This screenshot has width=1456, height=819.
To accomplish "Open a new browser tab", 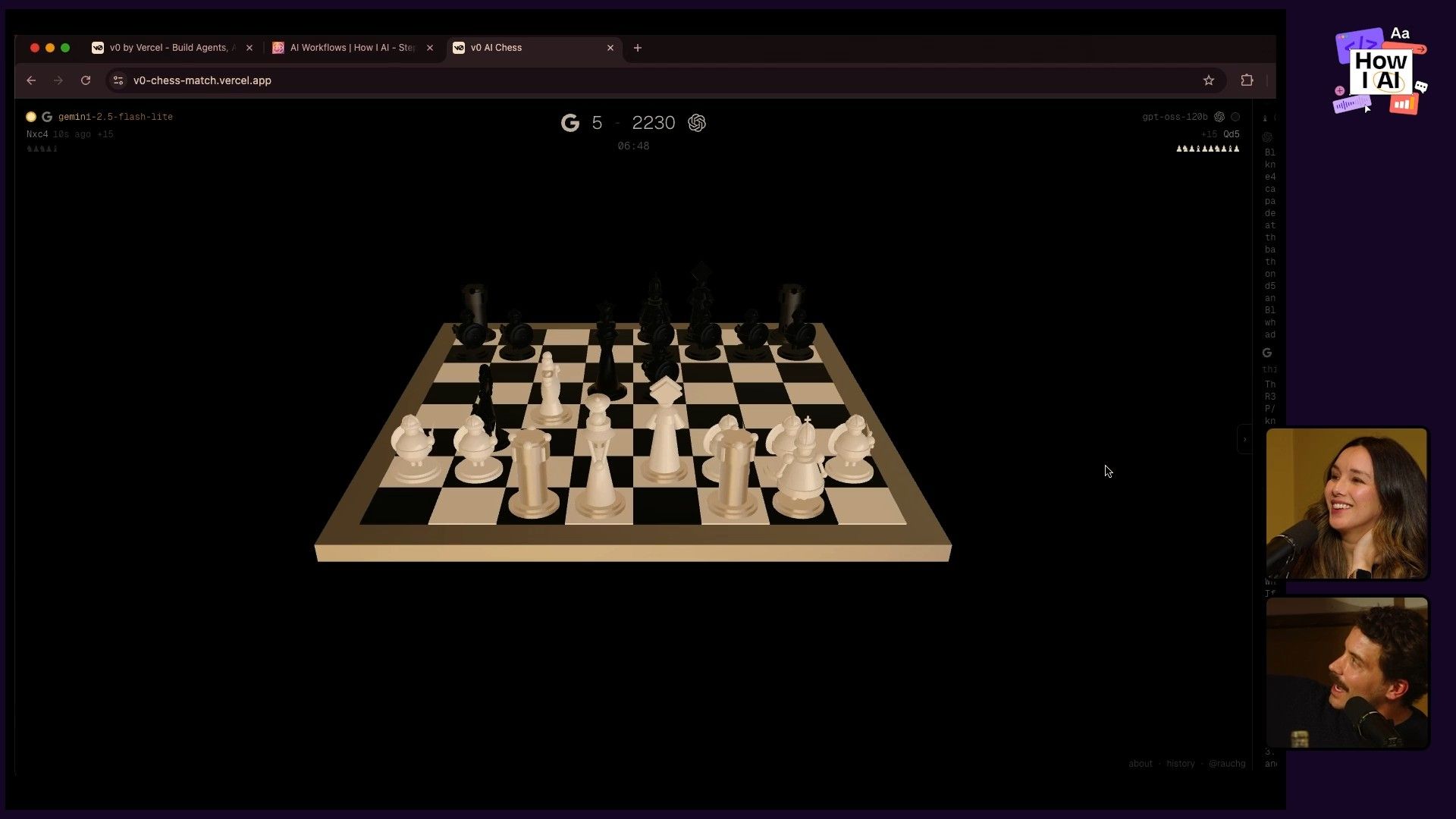I will 638,48.
